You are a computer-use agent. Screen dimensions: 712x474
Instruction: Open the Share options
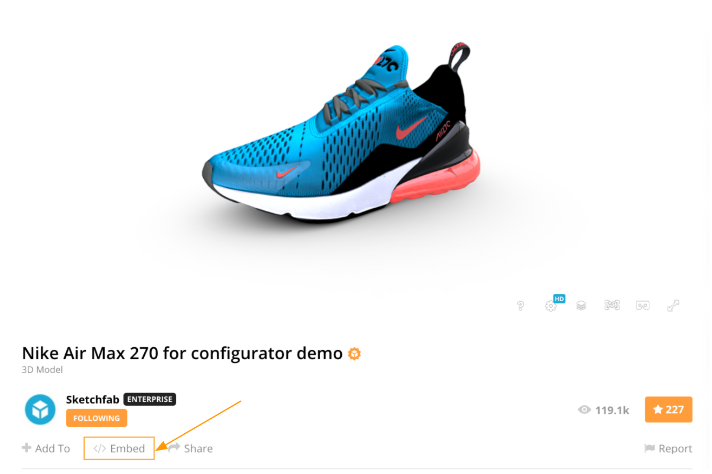[x=190, y=449]
